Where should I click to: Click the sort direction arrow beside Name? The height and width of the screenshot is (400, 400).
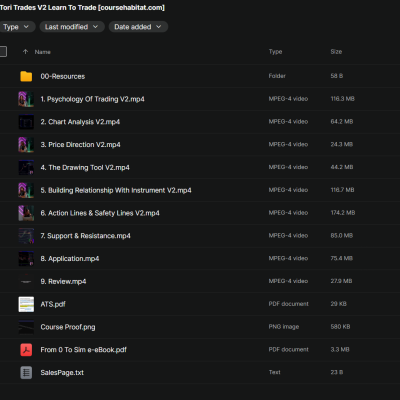[25, 52]
